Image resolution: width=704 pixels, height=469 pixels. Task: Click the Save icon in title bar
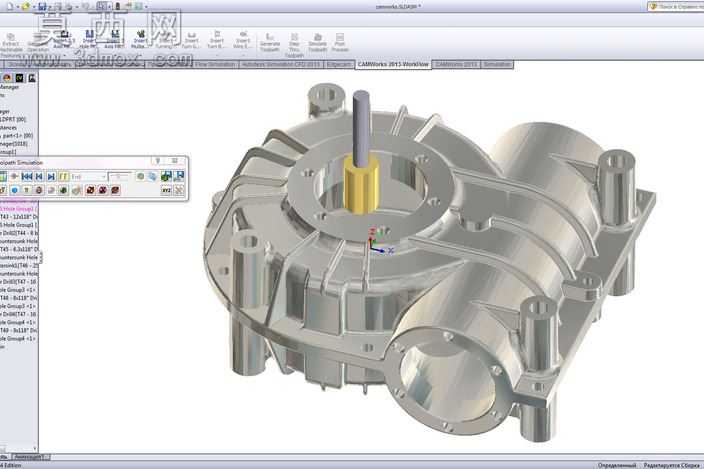(42, 6)
